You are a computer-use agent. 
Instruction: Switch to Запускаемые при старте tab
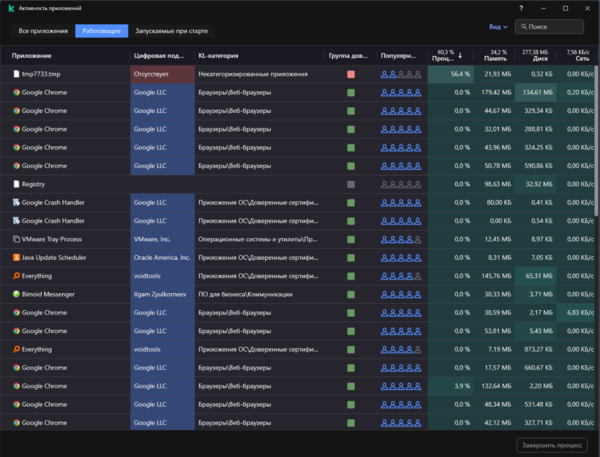coord(170,31)
